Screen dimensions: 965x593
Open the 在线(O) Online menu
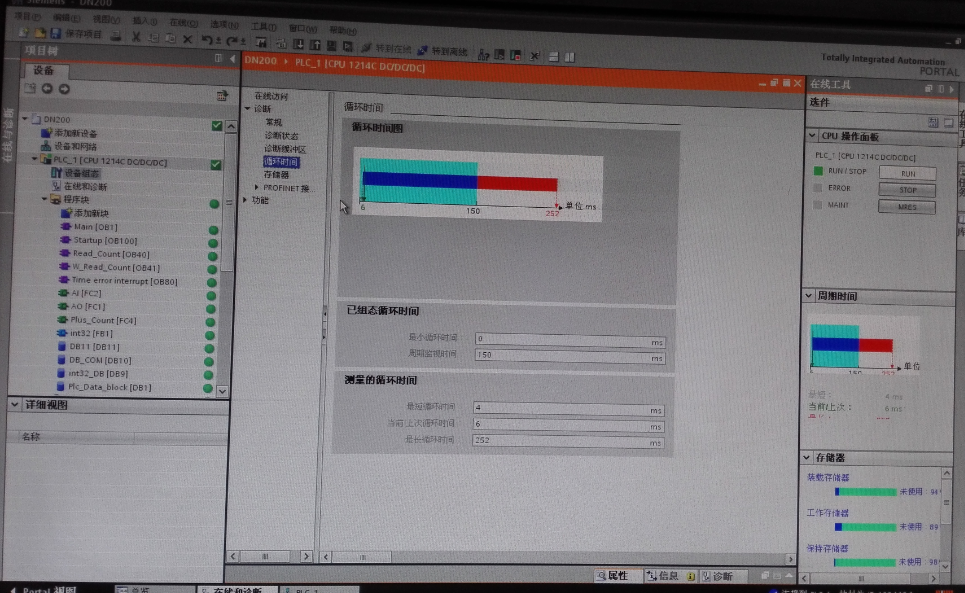tap(181, 19)
